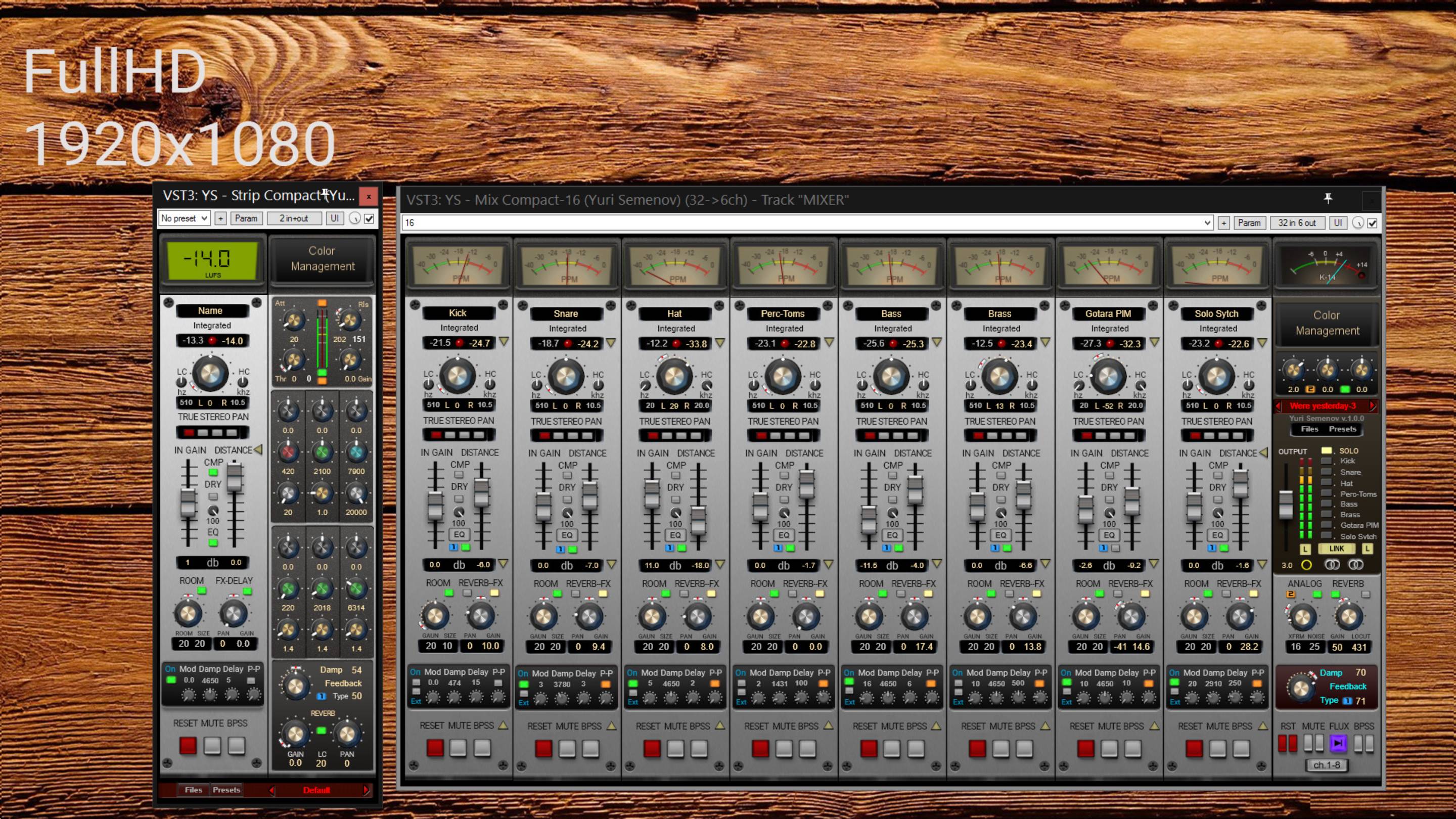This screenshot has width=1456, height=819.
Task: Toggle the Snare channel EQ button
Action: click(x=567, y=535)
